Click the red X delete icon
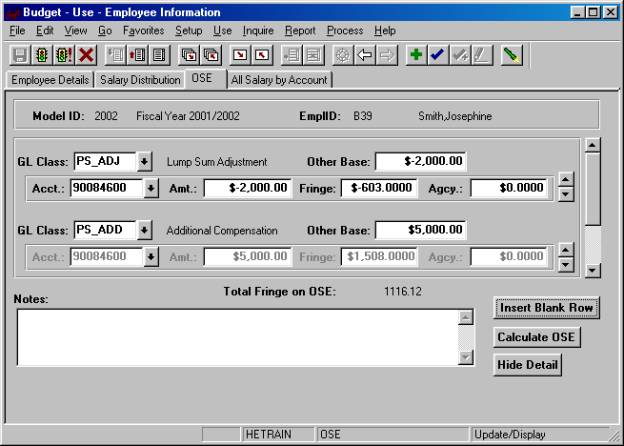 point(87,56)
